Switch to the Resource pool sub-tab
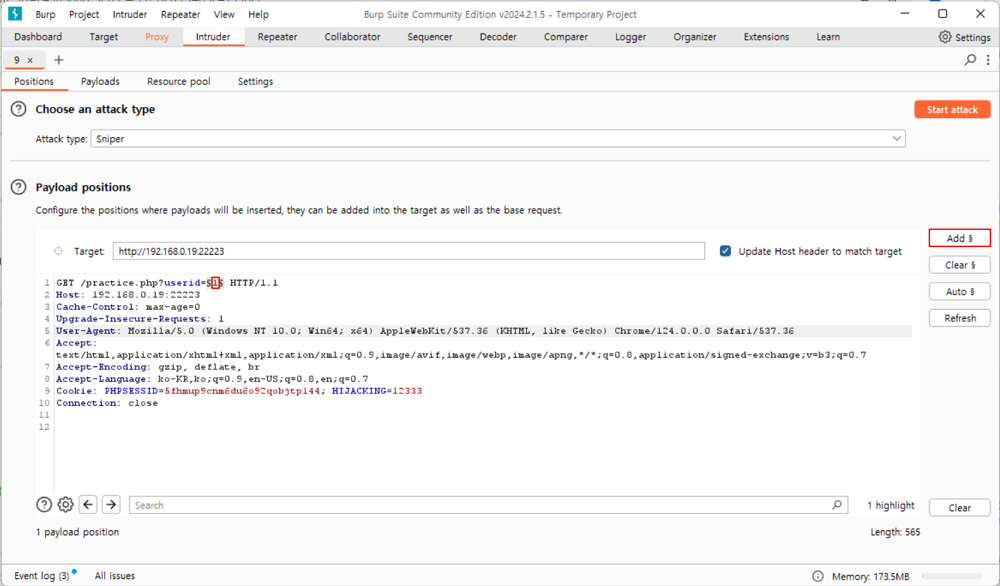 pyautogui.click(x=179, y=82)
